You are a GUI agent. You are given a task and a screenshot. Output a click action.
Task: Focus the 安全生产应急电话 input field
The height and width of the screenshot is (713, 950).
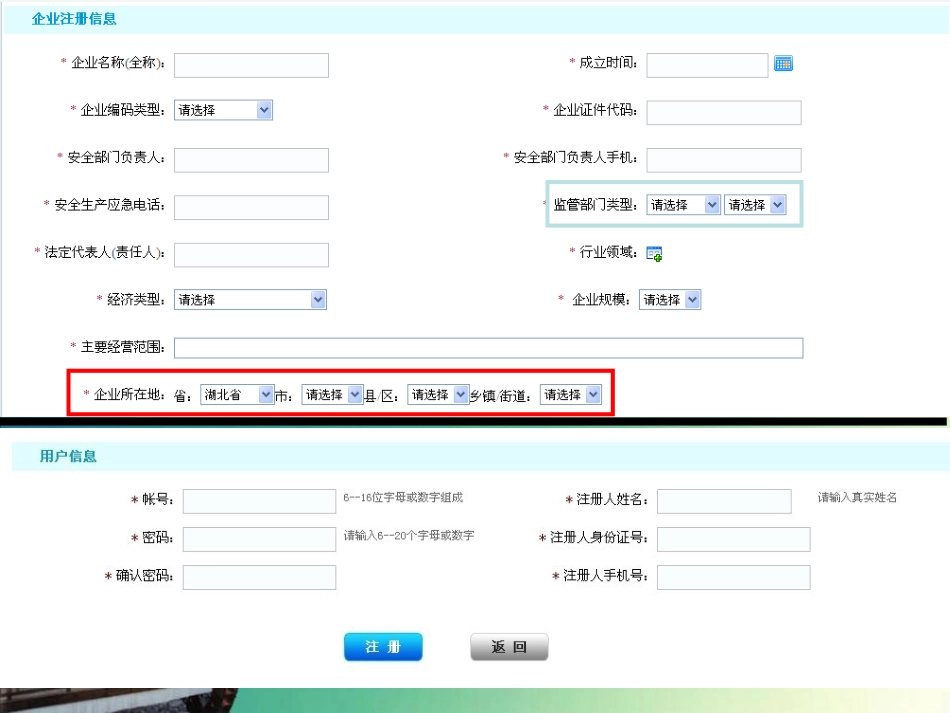click(x=251, y=207)
